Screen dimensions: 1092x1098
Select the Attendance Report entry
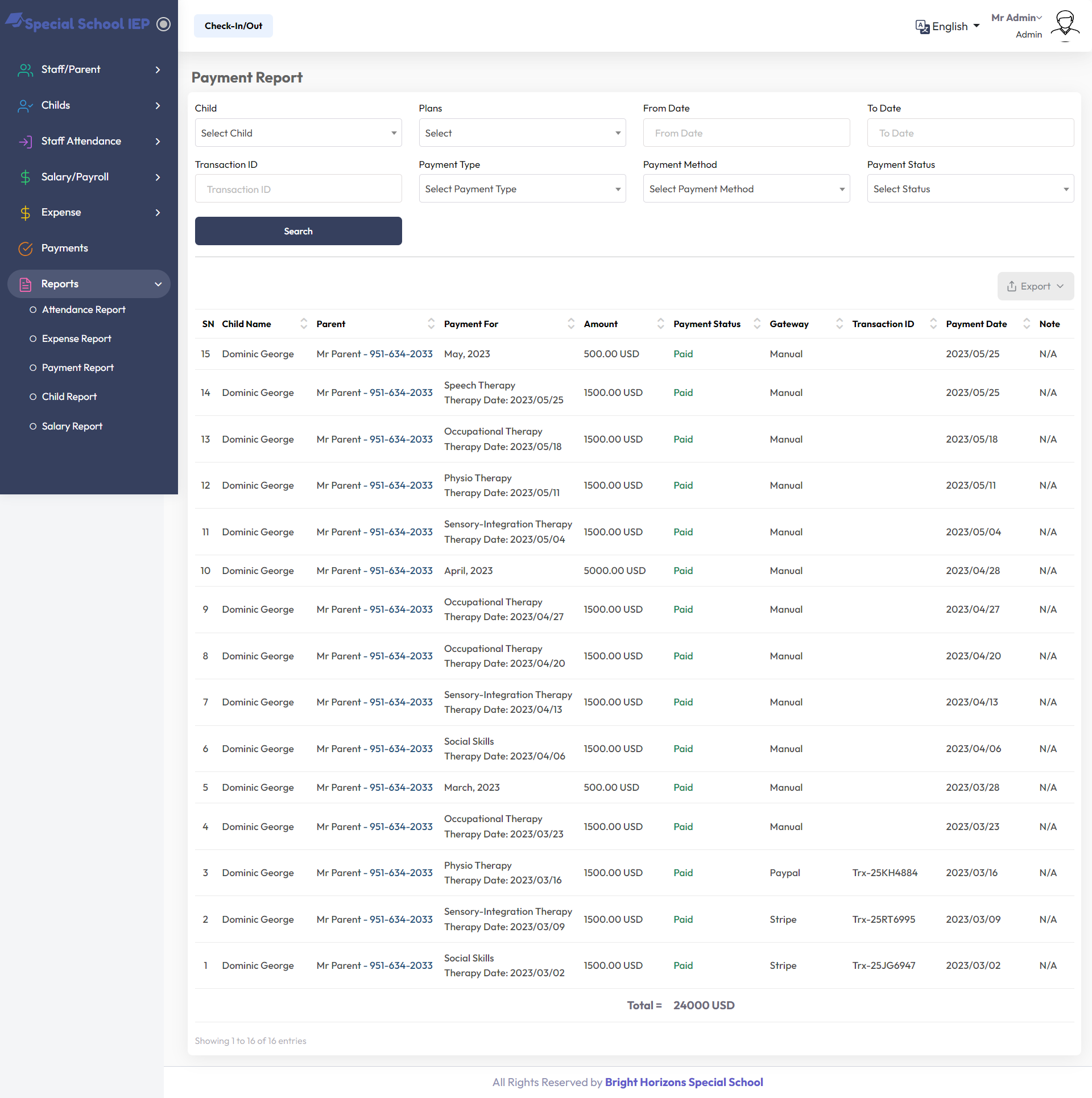click(84, 309)
